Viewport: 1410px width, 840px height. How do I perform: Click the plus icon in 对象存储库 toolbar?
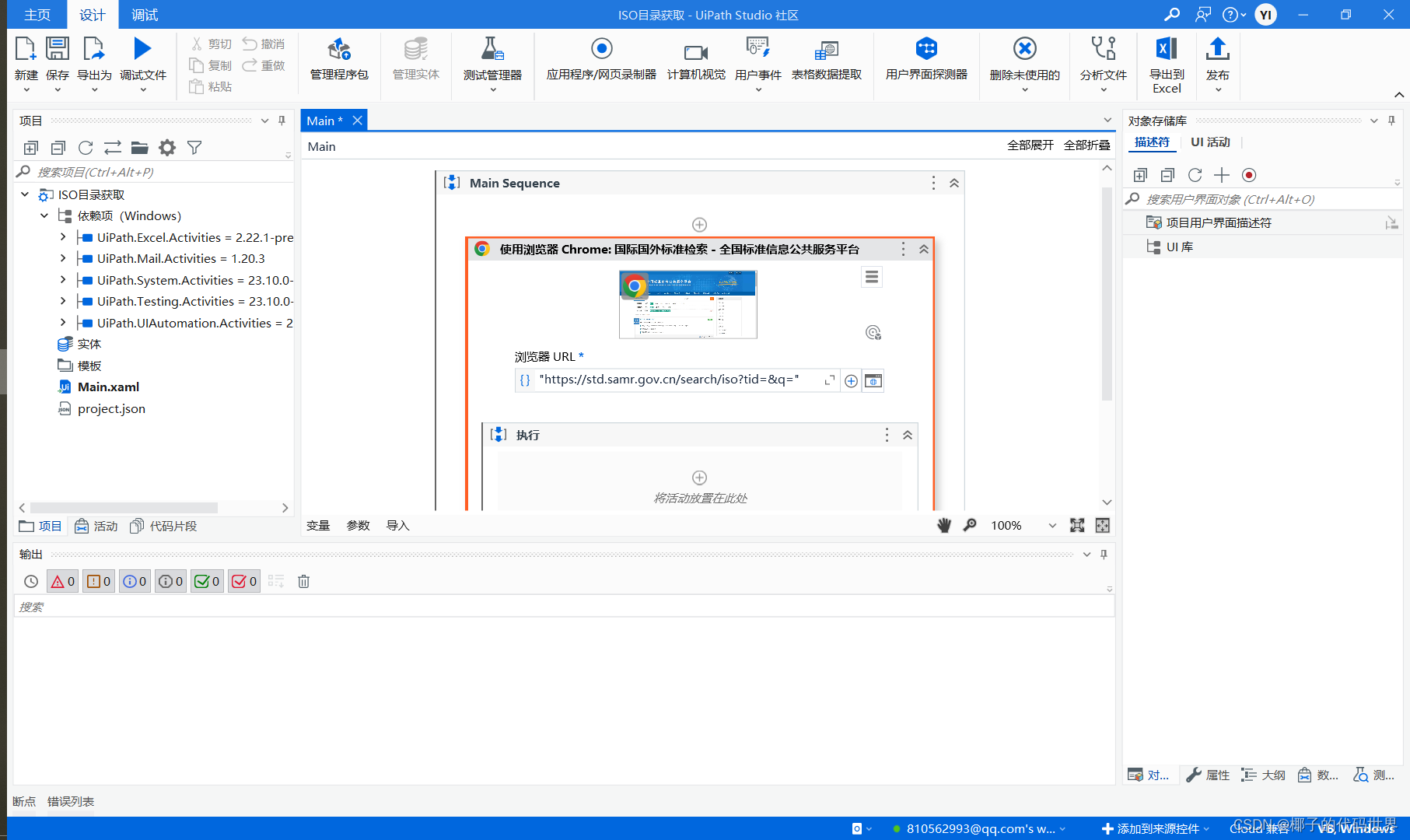(x=1222, y=175)
